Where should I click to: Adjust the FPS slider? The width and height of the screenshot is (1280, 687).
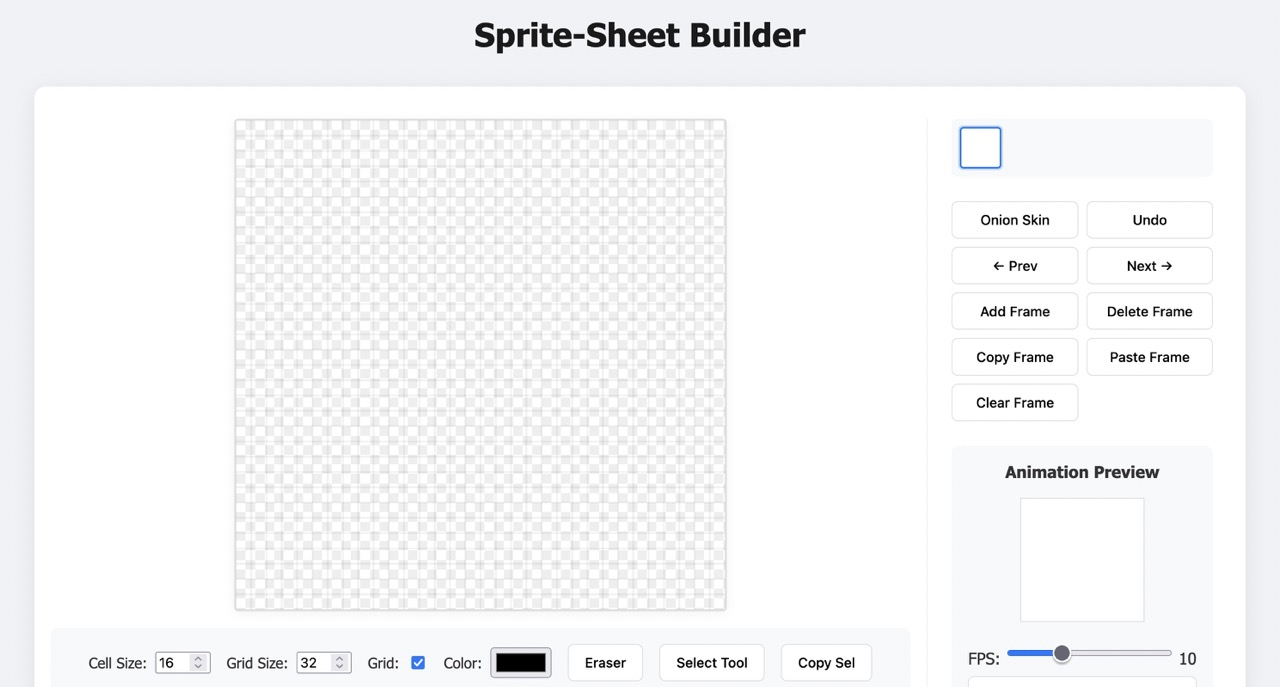[x=1062, y=653]
